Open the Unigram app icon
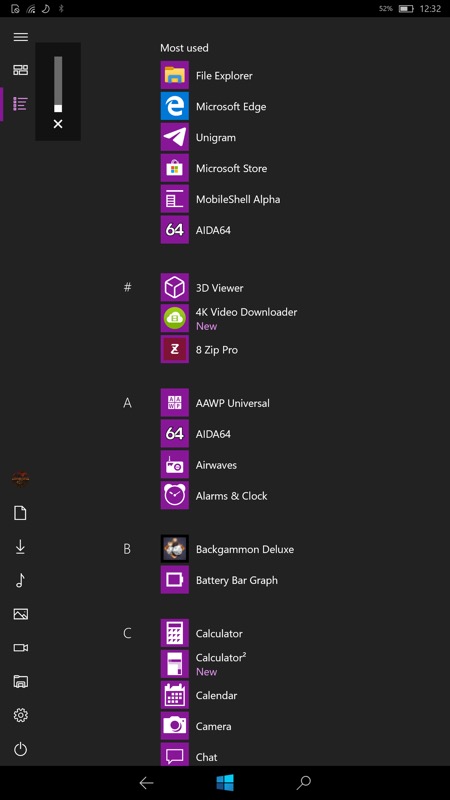This screenshot has height=800, width=450. (174, 137)
